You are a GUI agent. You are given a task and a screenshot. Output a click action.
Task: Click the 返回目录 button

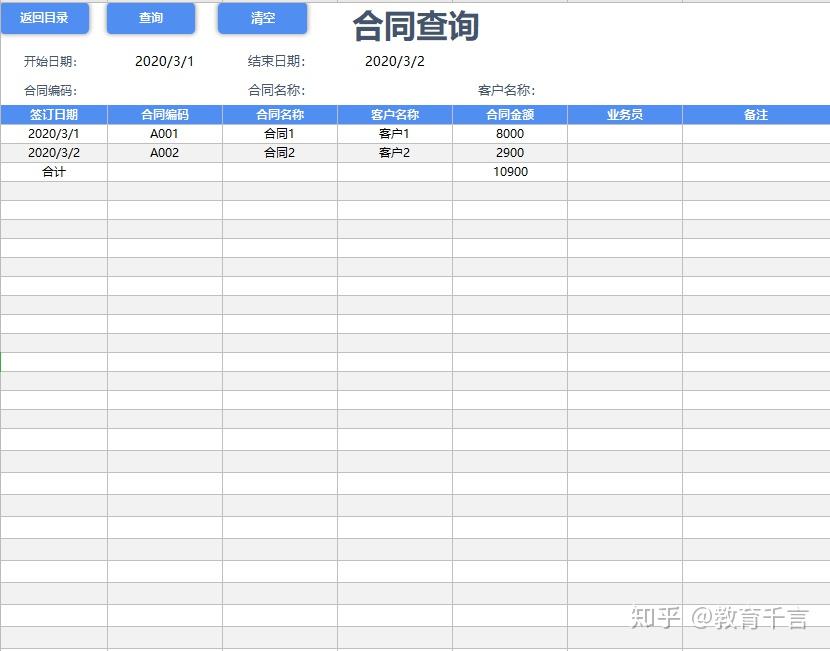click(x=44, y=18)
